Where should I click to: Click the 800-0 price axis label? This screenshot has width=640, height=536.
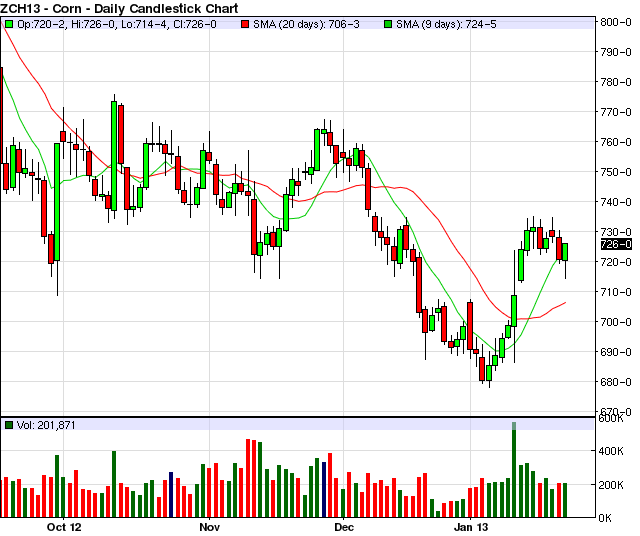coord(616,22)
